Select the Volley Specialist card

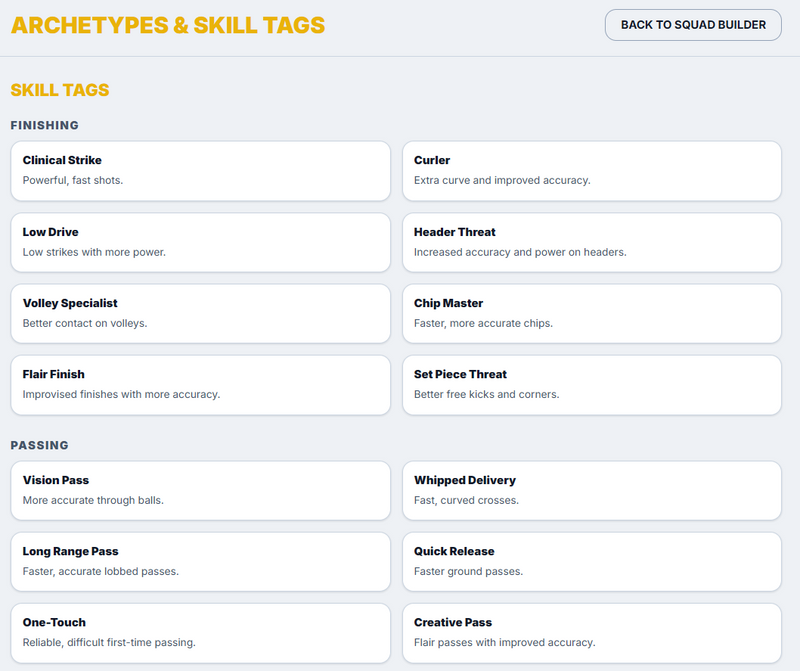pyautogui.click(x=201, y=313)
